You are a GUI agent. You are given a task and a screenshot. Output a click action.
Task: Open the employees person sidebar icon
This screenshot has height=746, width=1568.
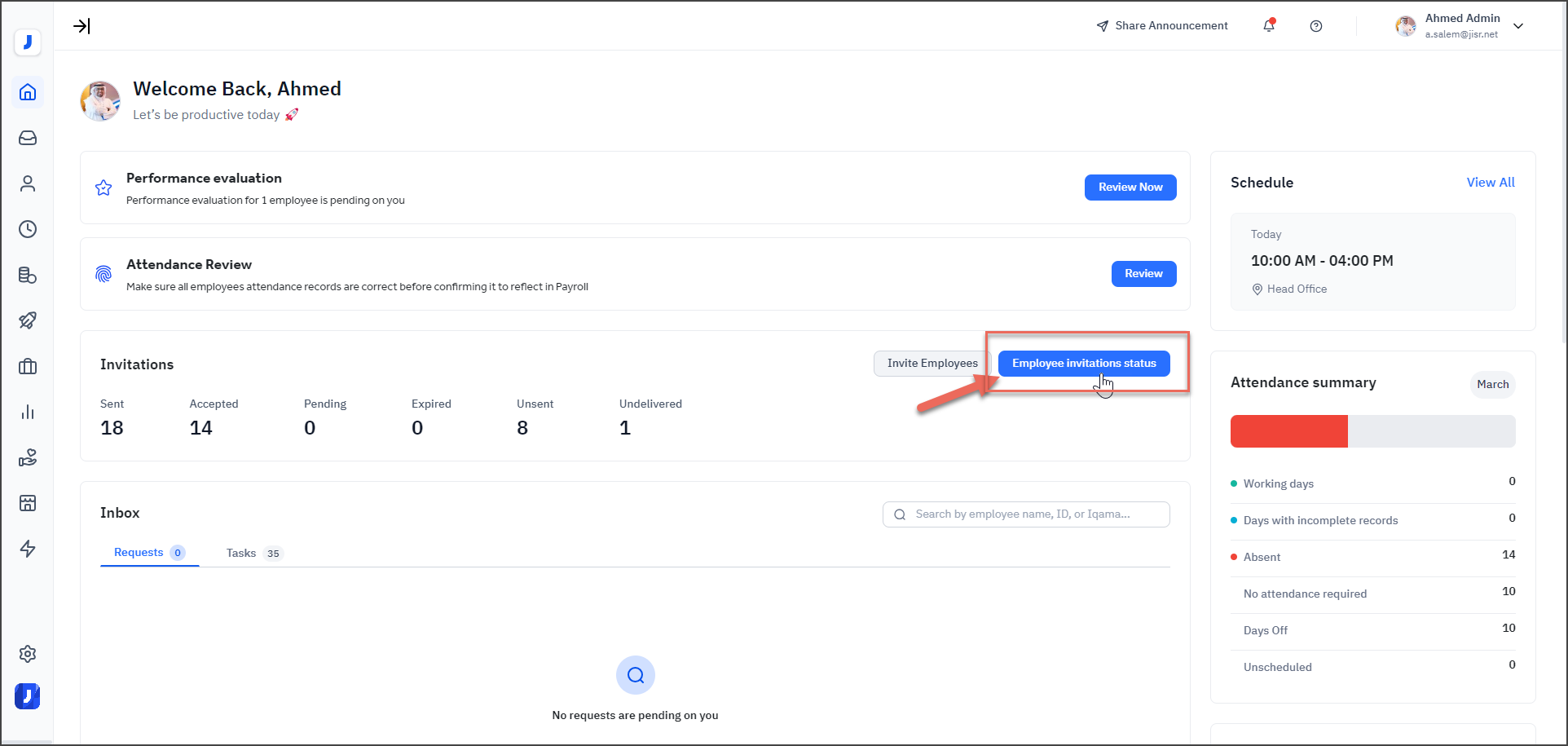coord(28,183)
